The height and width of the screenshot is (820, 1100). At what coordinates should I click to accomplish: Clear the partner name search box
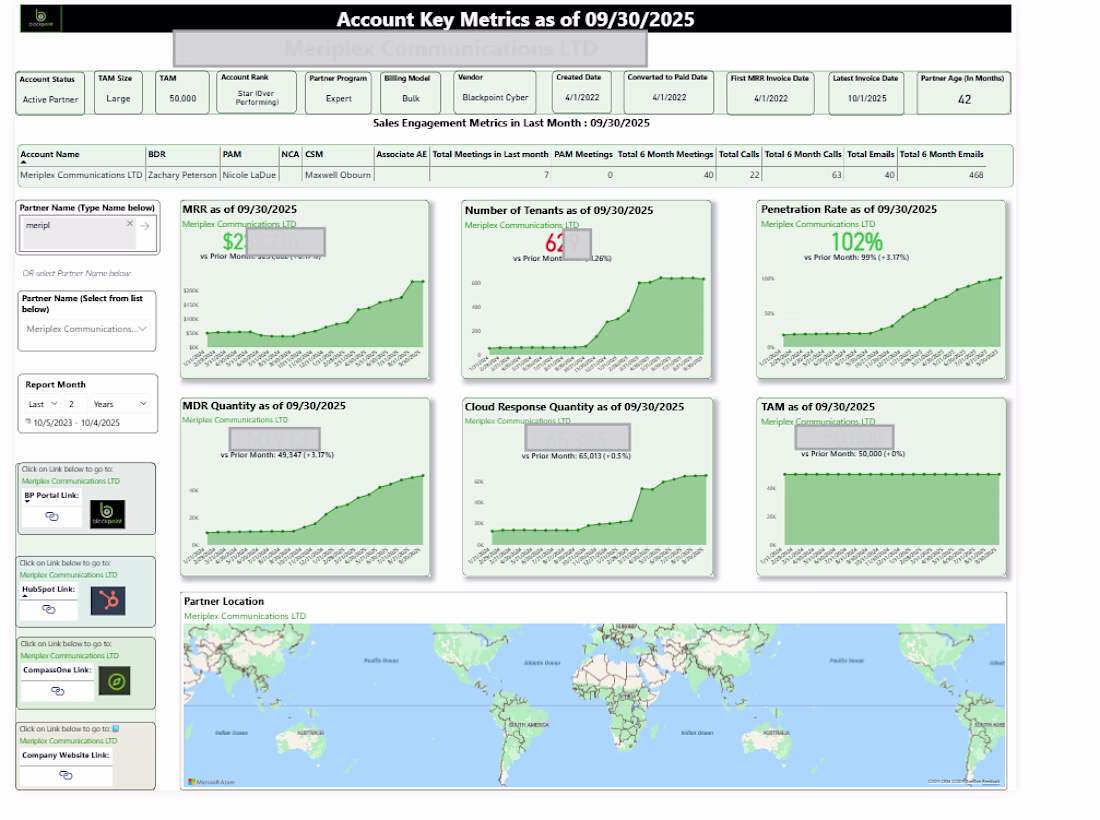point(130,224)
